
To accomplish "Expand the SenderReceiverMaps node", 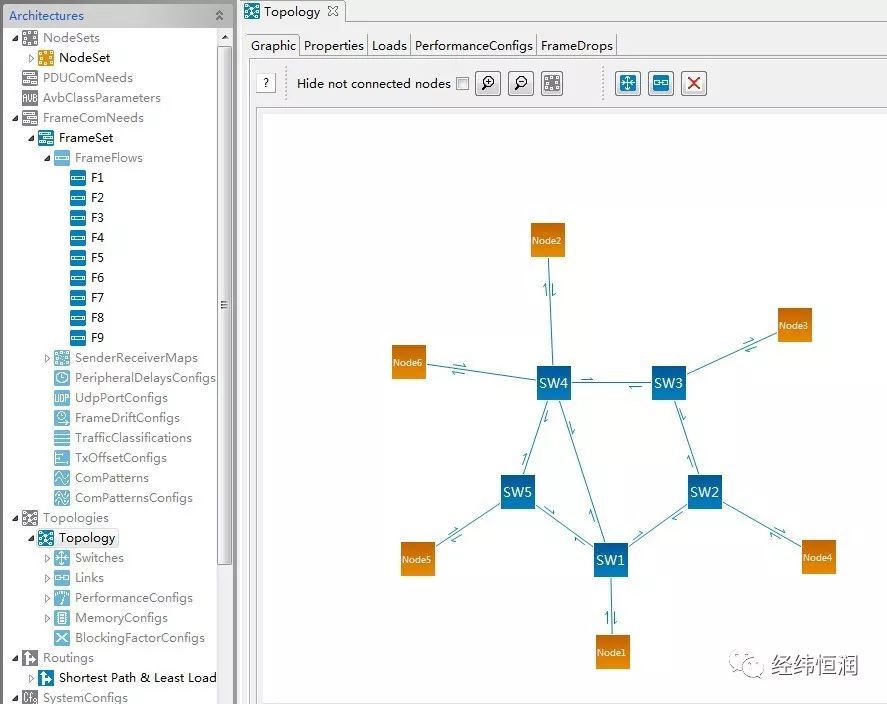I will [47, 358].
